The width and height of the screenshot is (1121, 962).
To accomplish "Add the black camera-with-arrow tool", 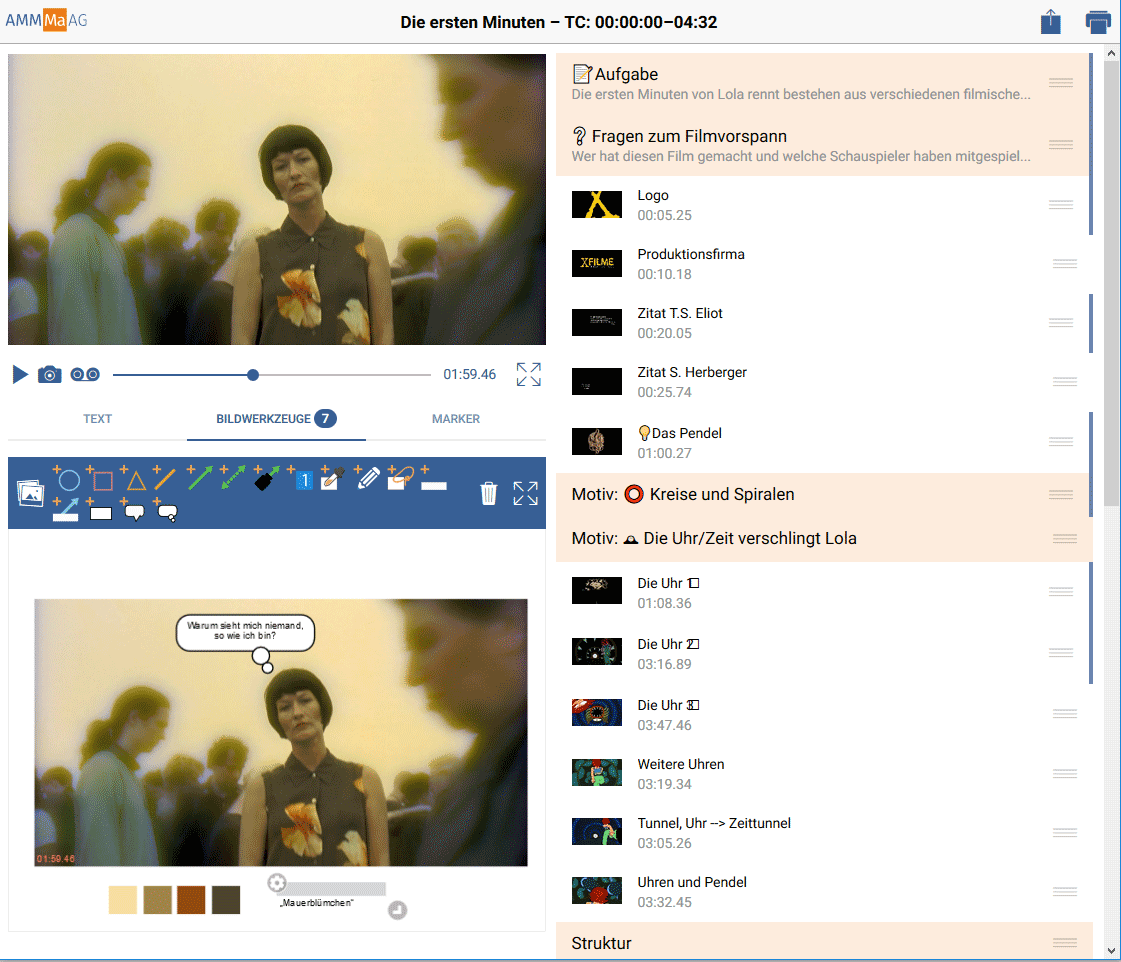I will click(267, 478).
